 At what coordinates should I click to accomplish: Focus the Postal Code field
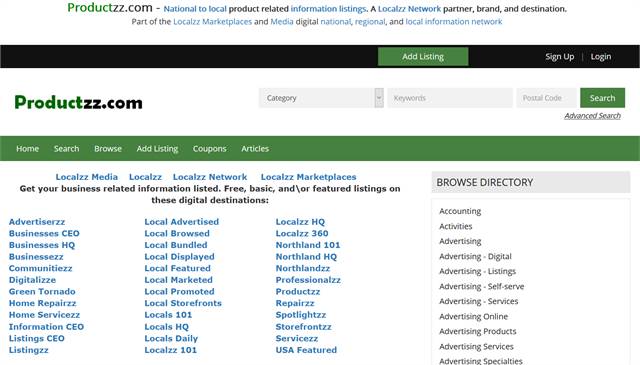[547, 98]
